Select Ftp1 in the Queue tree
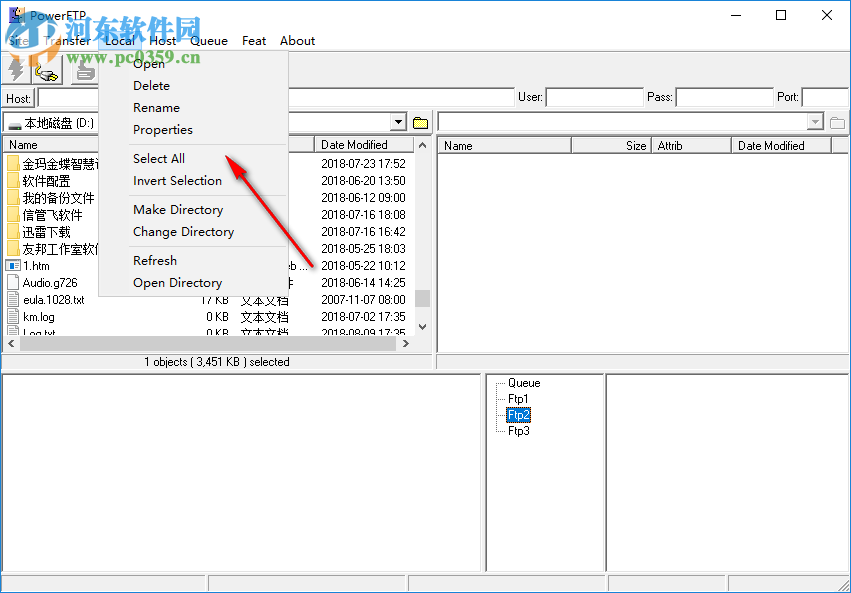The height and width of the screenshot is (593, 851). [518, 398]
